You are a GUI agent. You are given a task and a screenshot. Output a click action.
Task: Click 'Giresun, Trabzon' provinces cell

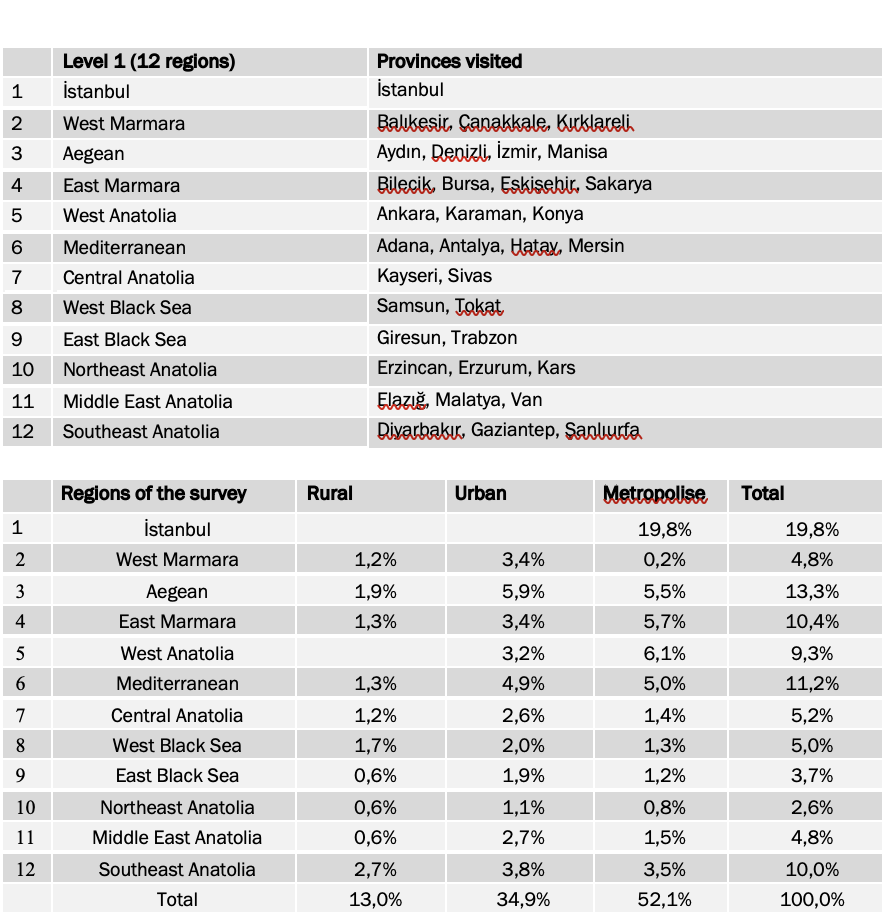pyautogui.click(x=447, y=338)
